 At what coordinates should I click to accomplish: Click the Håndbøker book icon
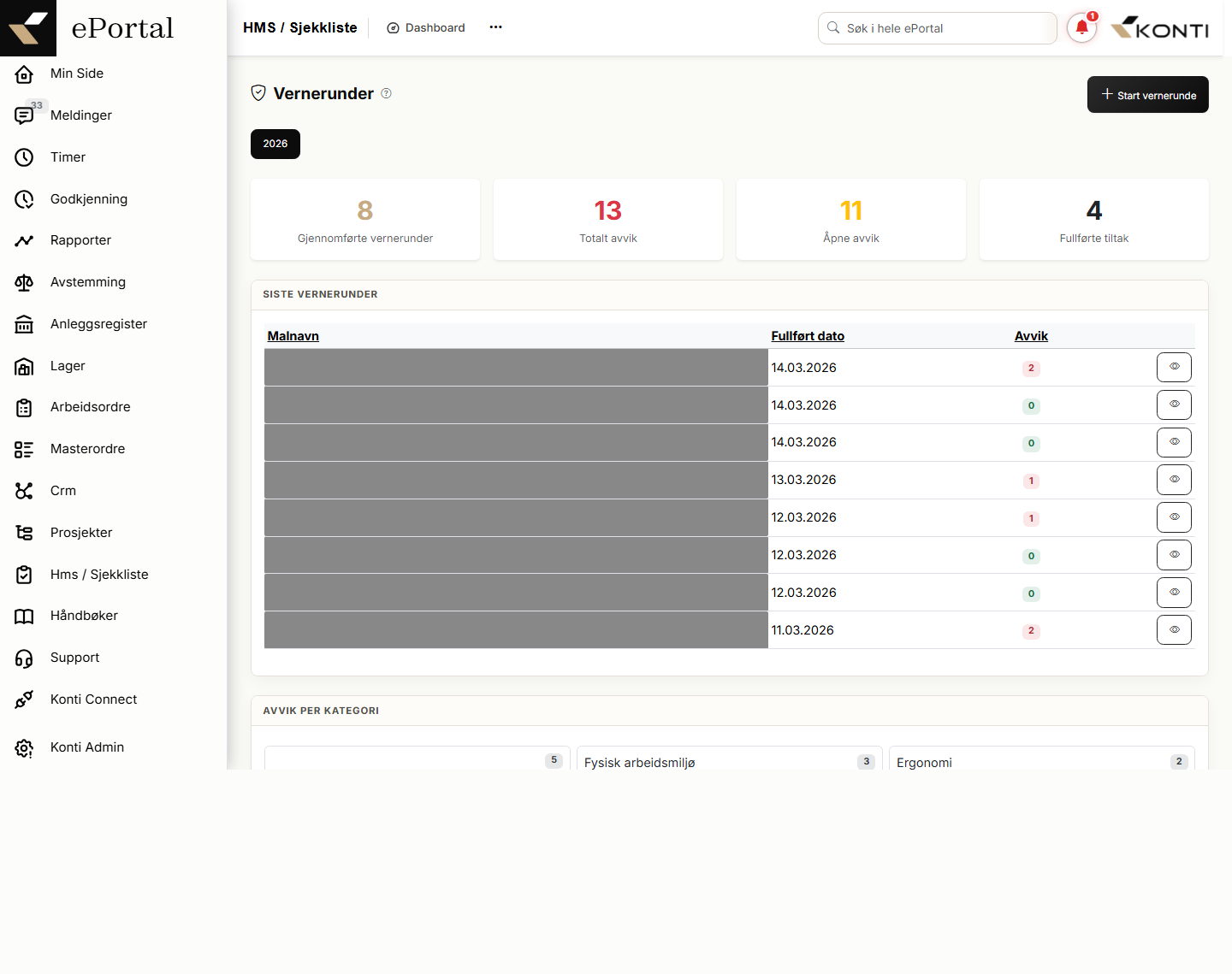pyautogui.click(x=24, y=616)
